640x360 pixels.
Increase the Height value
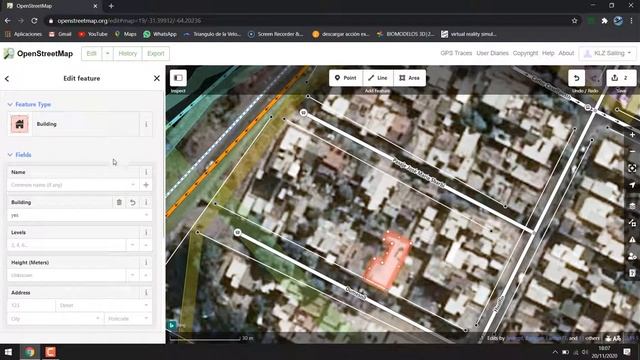146,276
